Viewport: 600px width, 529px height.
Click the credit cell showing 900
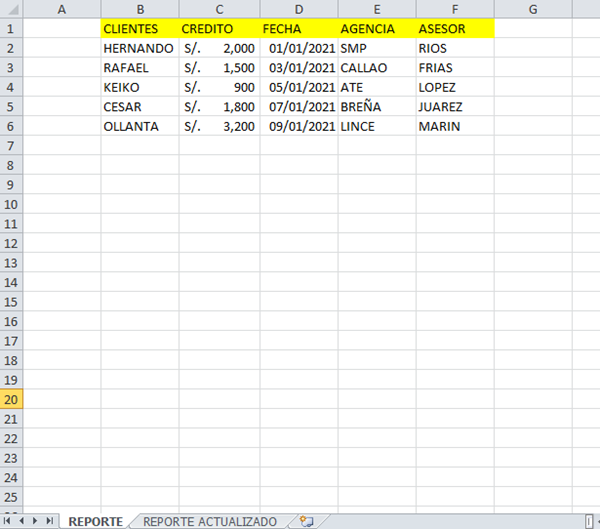220,87
